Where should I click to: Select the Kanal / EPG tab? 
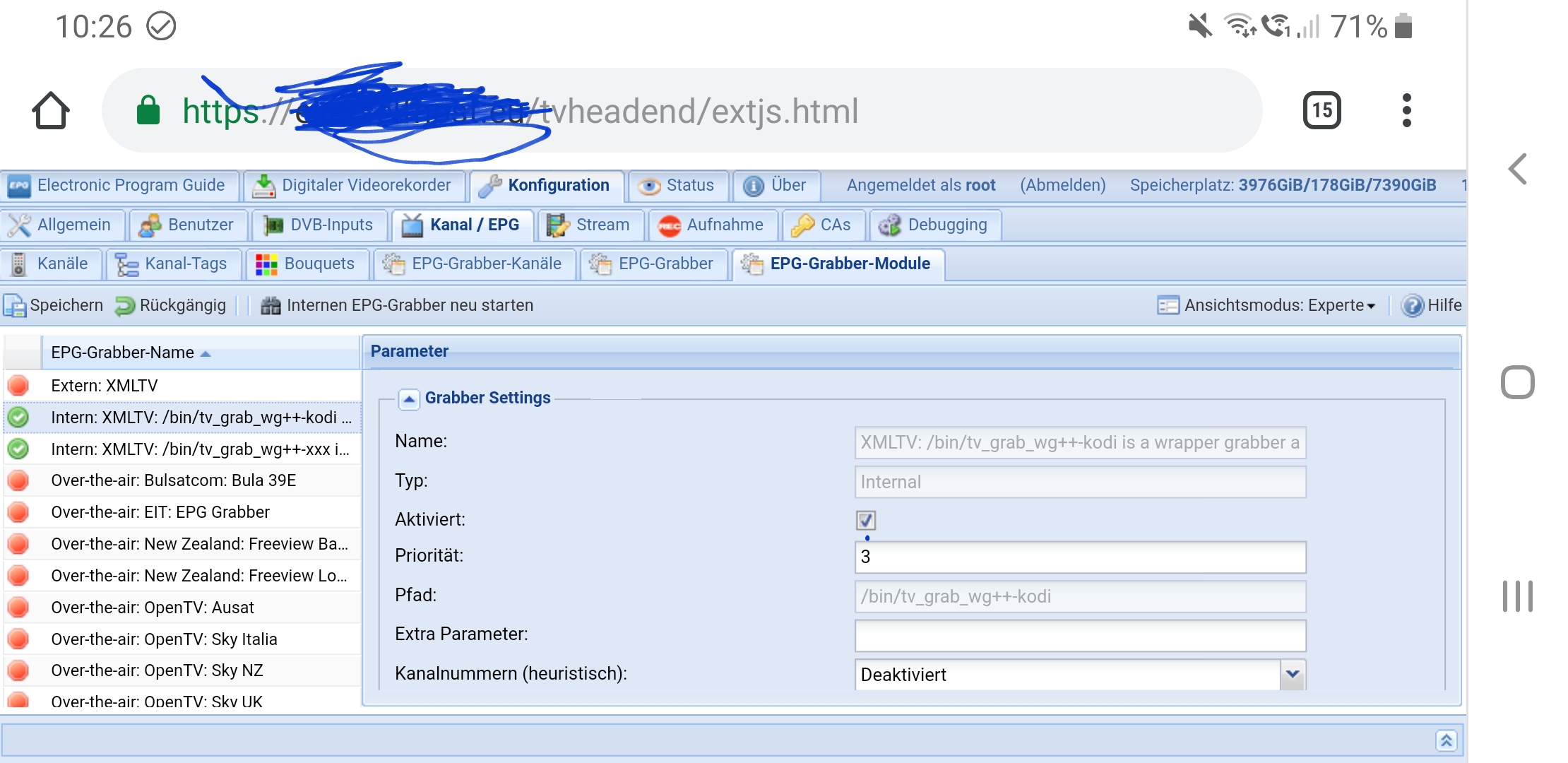(461, 225)
